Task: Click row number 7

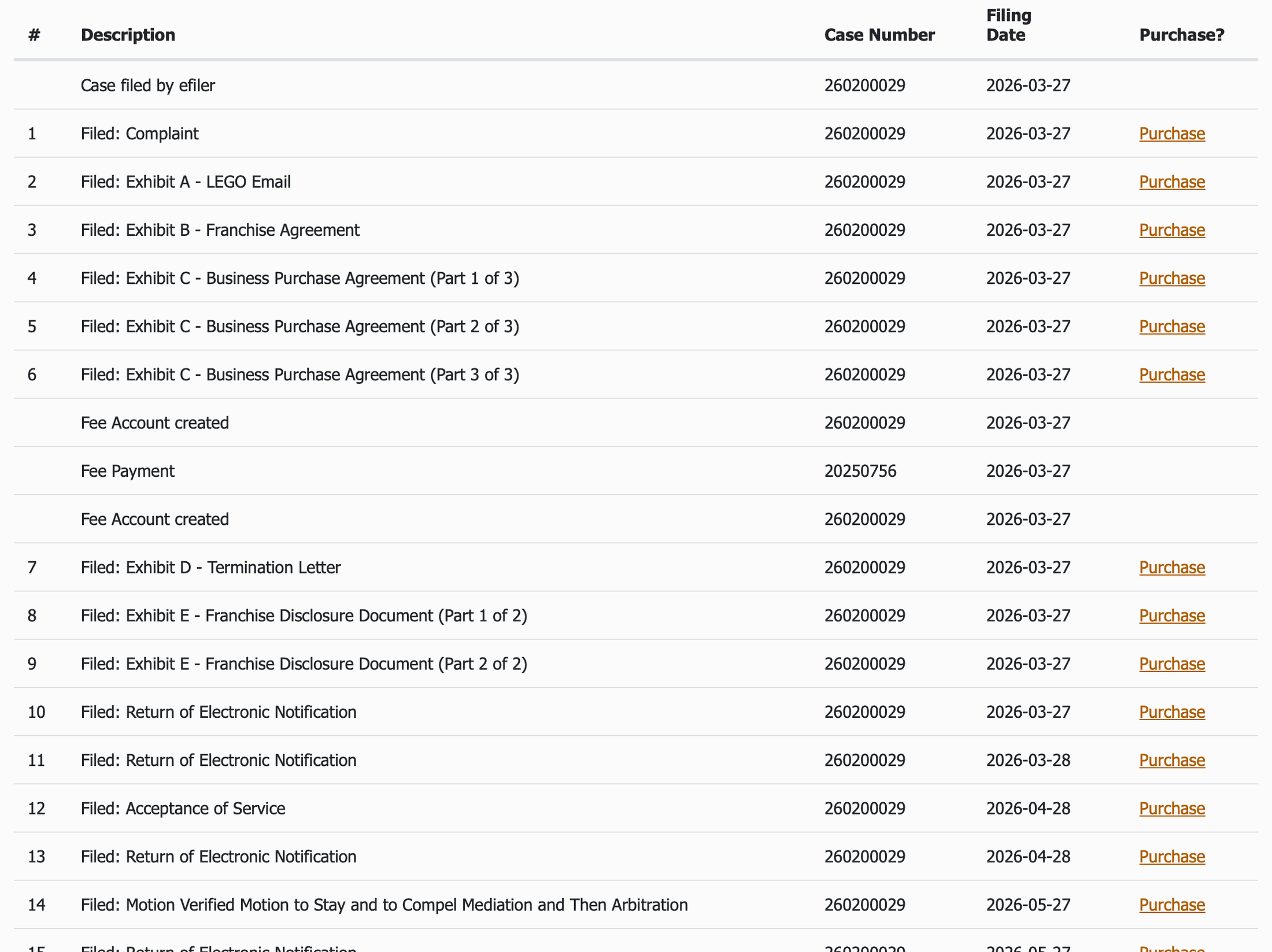Action: (x=32, y=567)
